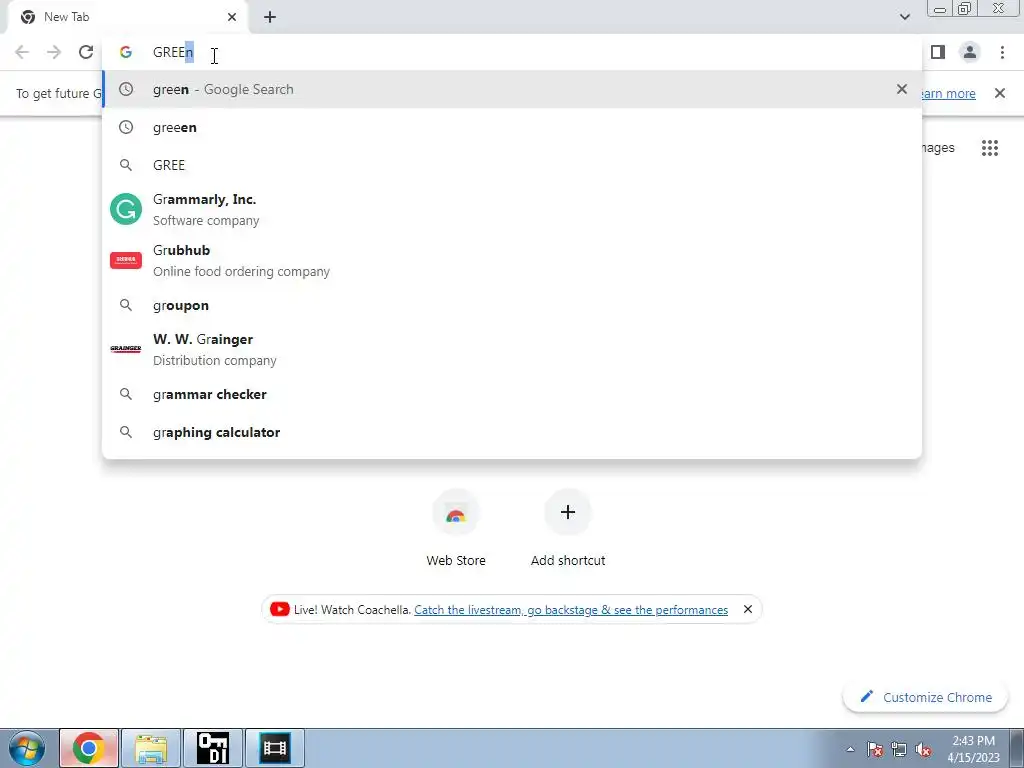This screenshot has width=1024, height=768.
Task: Choose the 'green - Google Search' suggestion
Action: pyautogui.click(x=512, y=89)
